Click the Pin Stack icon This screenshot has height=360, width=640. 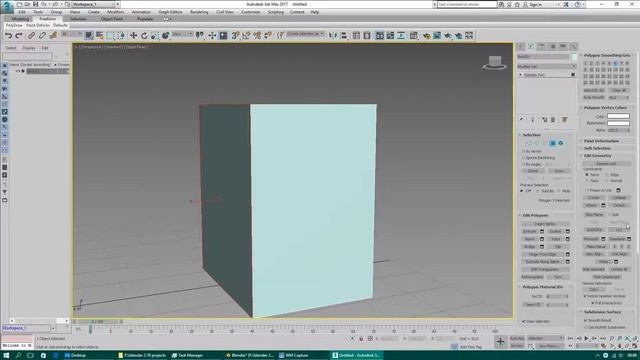[521, 120]
